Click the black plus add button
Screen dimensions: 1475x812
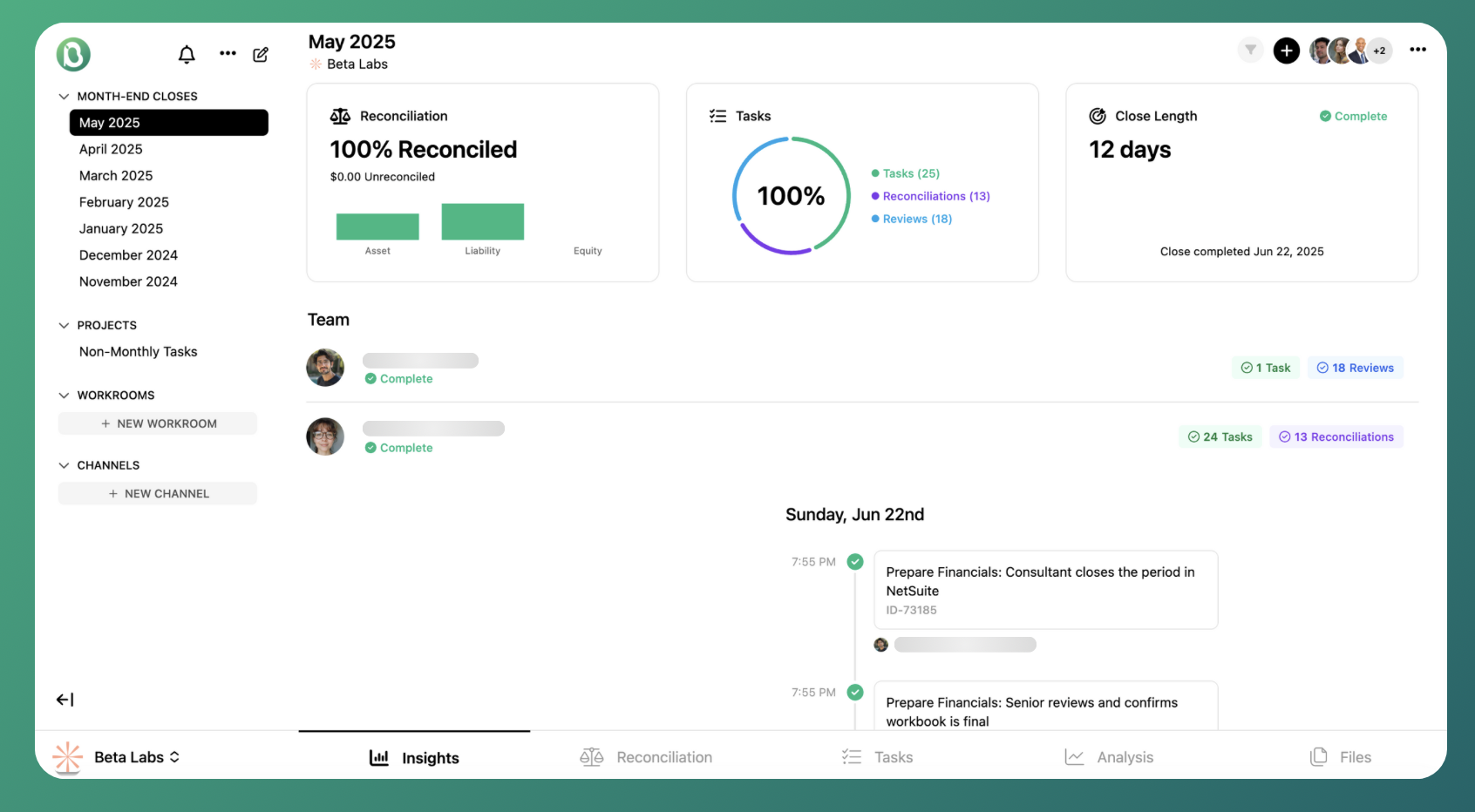click(x=1287, y=51)
